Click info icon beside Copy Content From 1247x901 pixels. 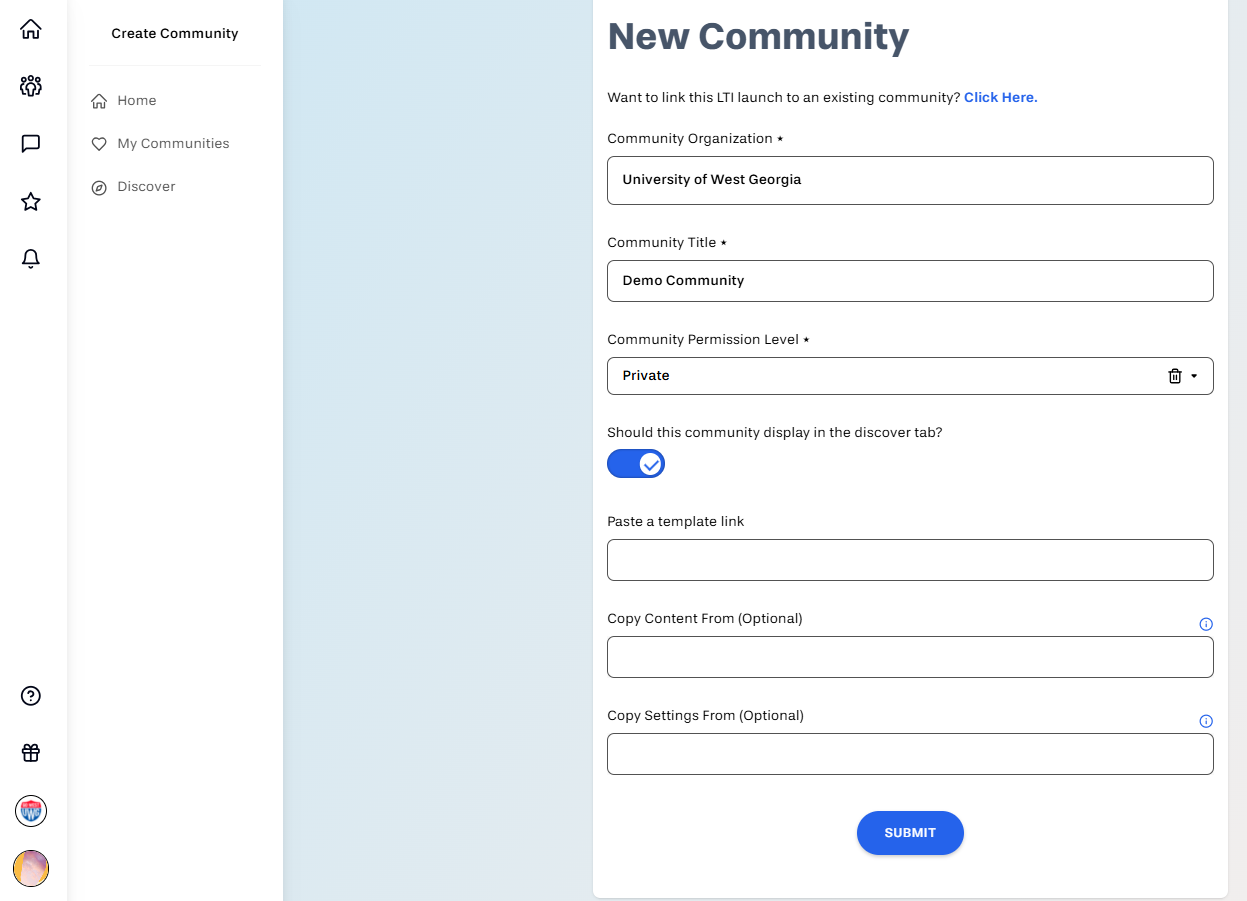tap(1206, 624)
